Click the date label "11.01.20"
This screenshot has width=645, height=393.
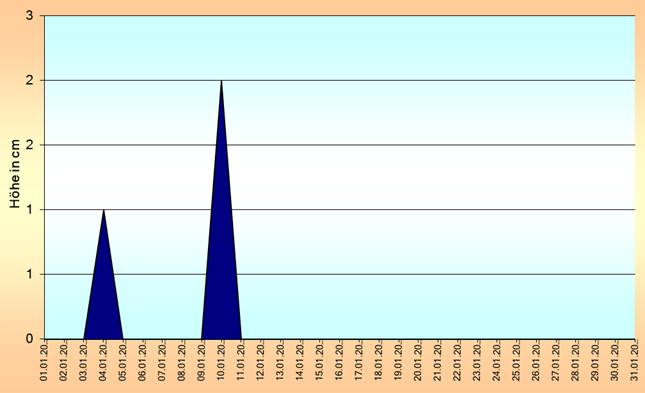point(241,362)
